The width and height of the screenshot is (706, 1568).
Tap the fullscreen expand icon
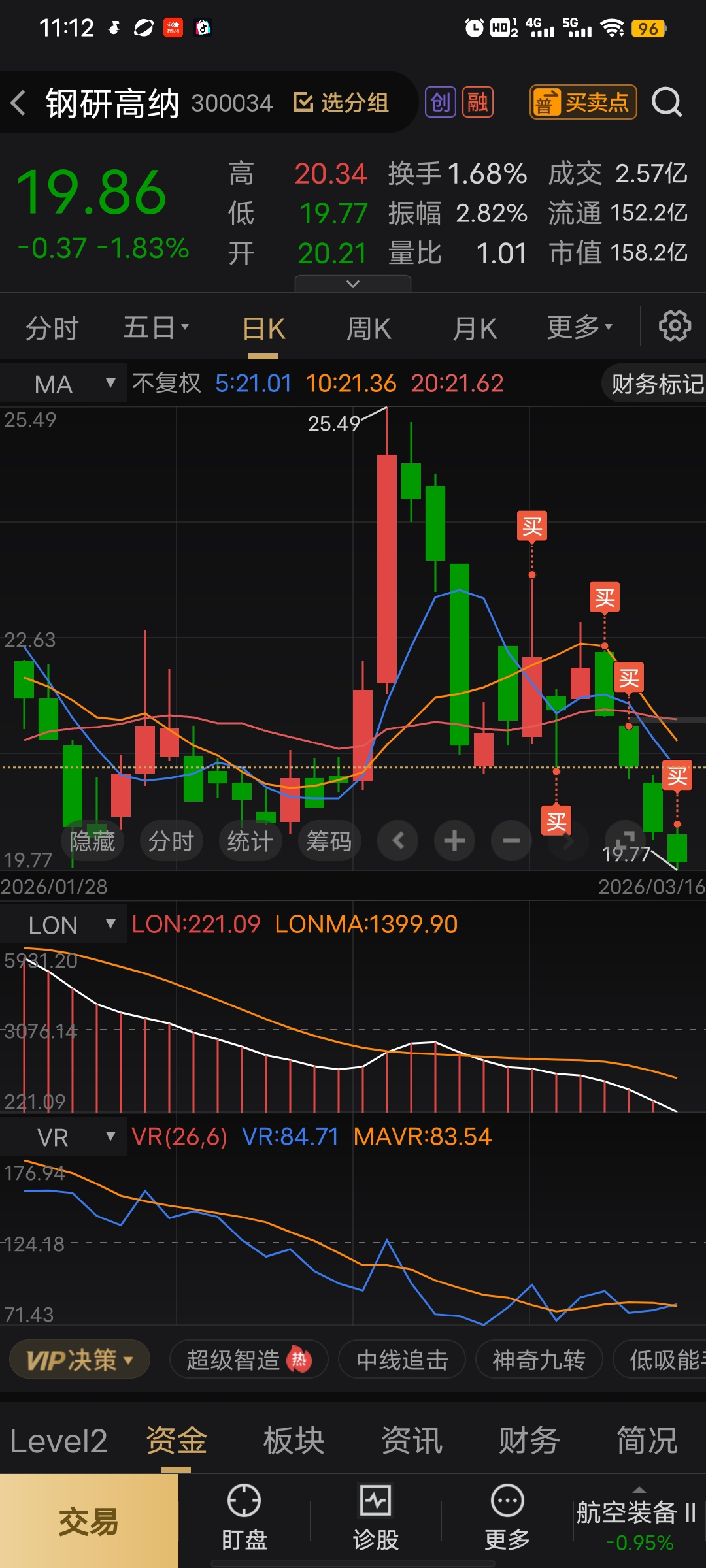pyautogui.click(x=625, y=840)
